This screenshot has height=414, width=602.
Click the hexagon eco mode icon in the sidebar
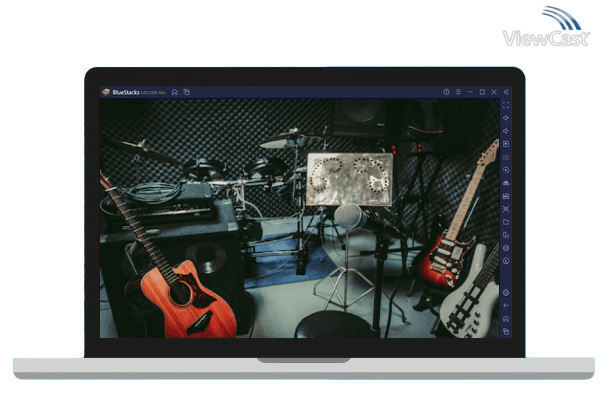pyautogui.click(x=506, y=248)
